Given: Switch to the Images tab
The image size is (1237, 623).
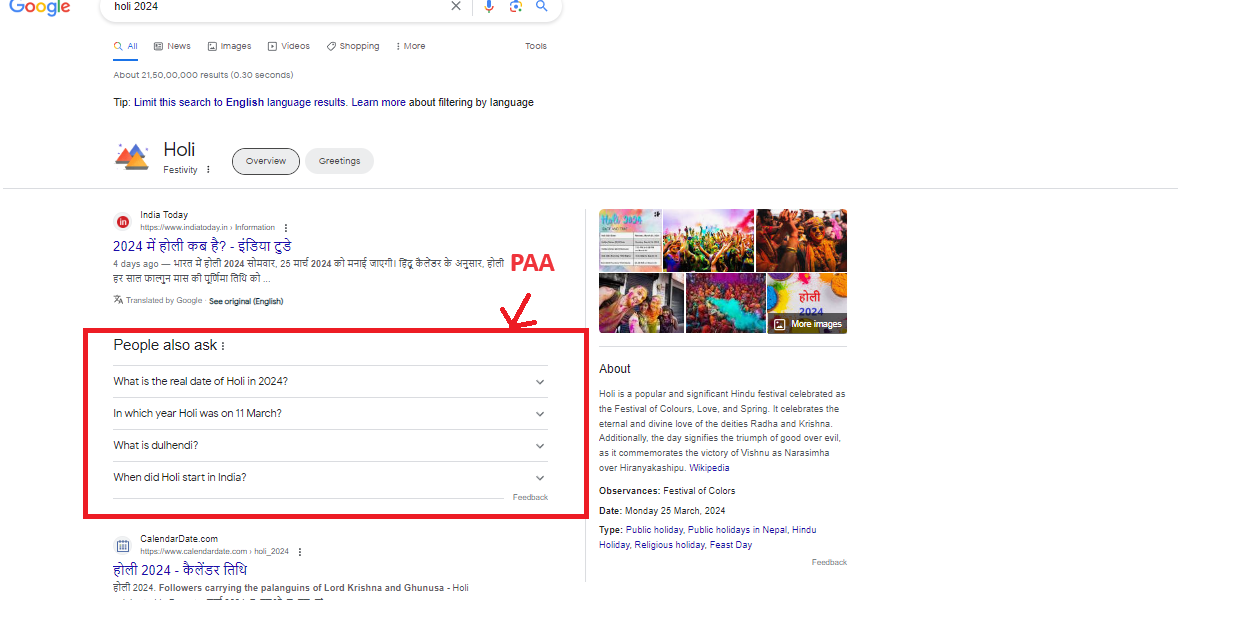Looking at the screenshot, I should pyautogui.click(x=229, y=46).
